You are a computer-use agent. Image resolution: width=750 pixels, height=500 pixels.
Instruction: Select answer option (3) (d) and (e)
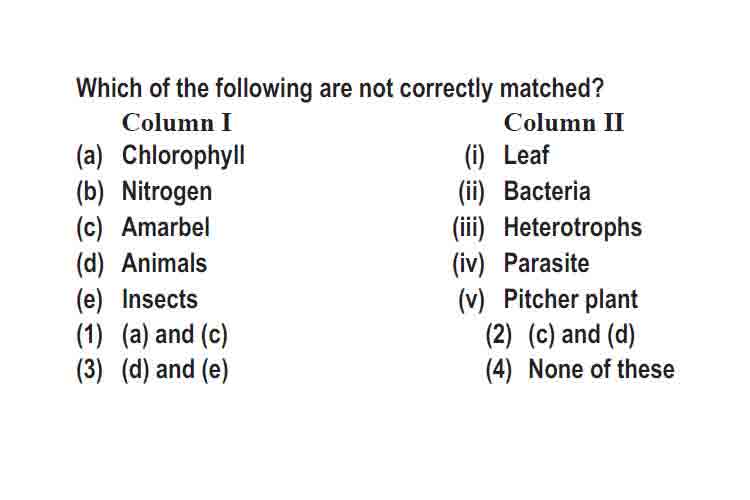tap(152, 370)
